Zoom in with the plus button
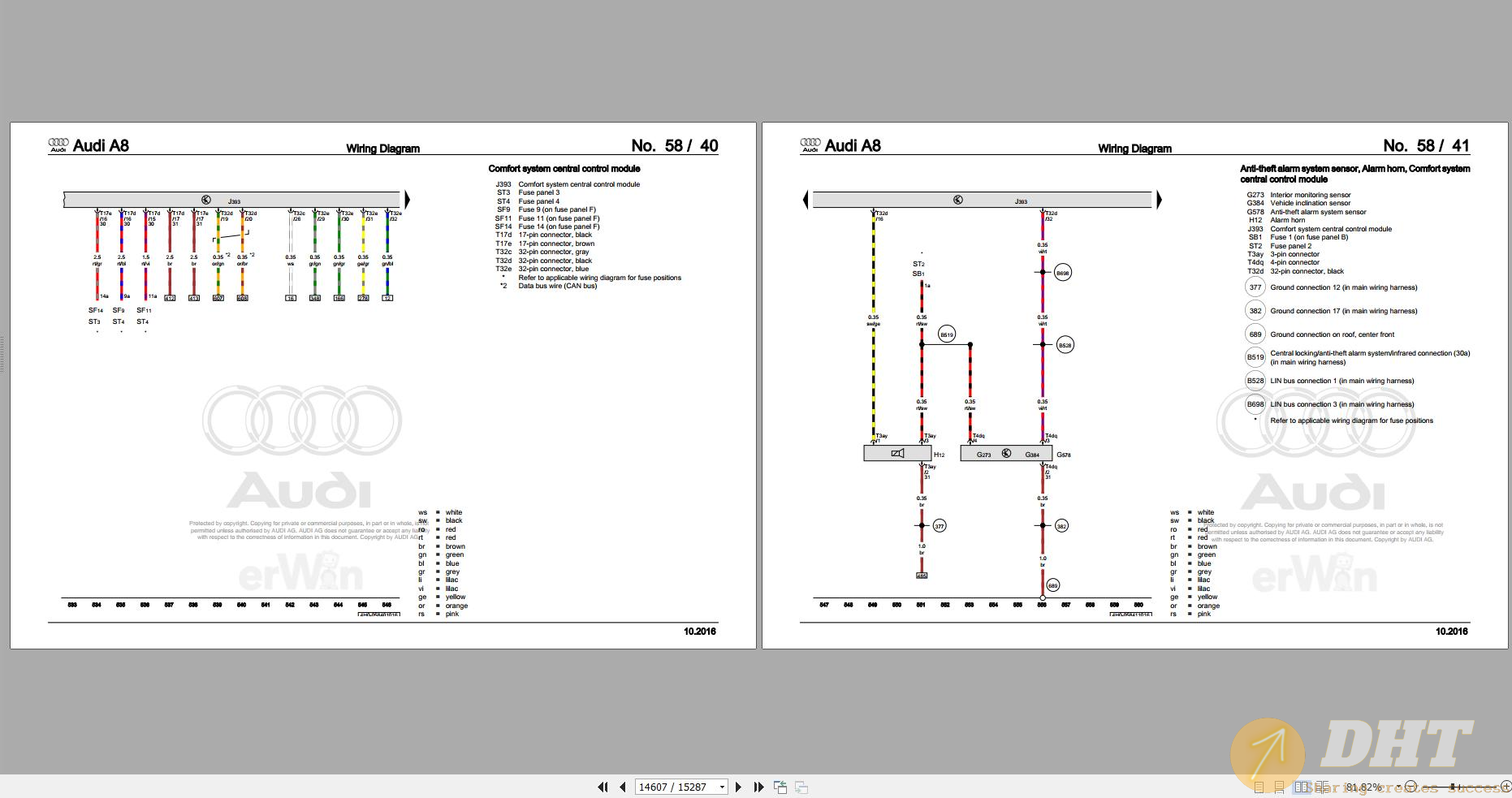 coord(1506,787)
